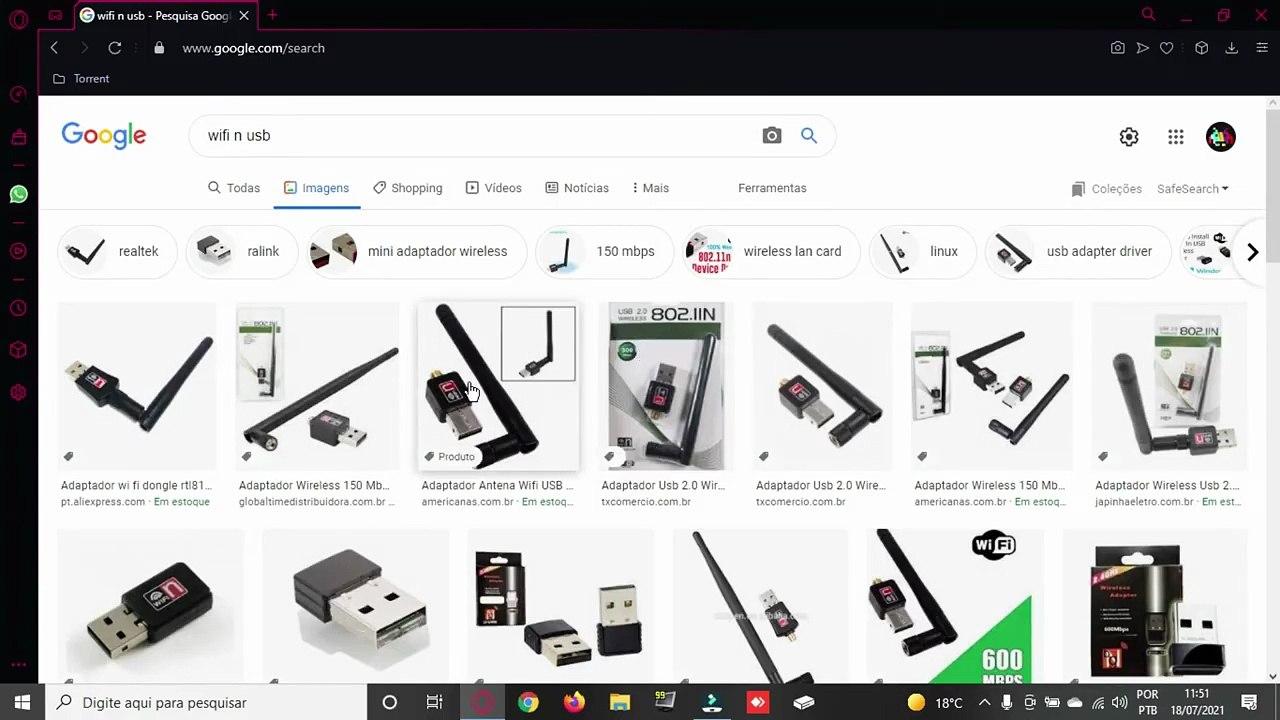Open the send arrow icon in address bar
The image size is (1280, 720).
pos(1142,48)
